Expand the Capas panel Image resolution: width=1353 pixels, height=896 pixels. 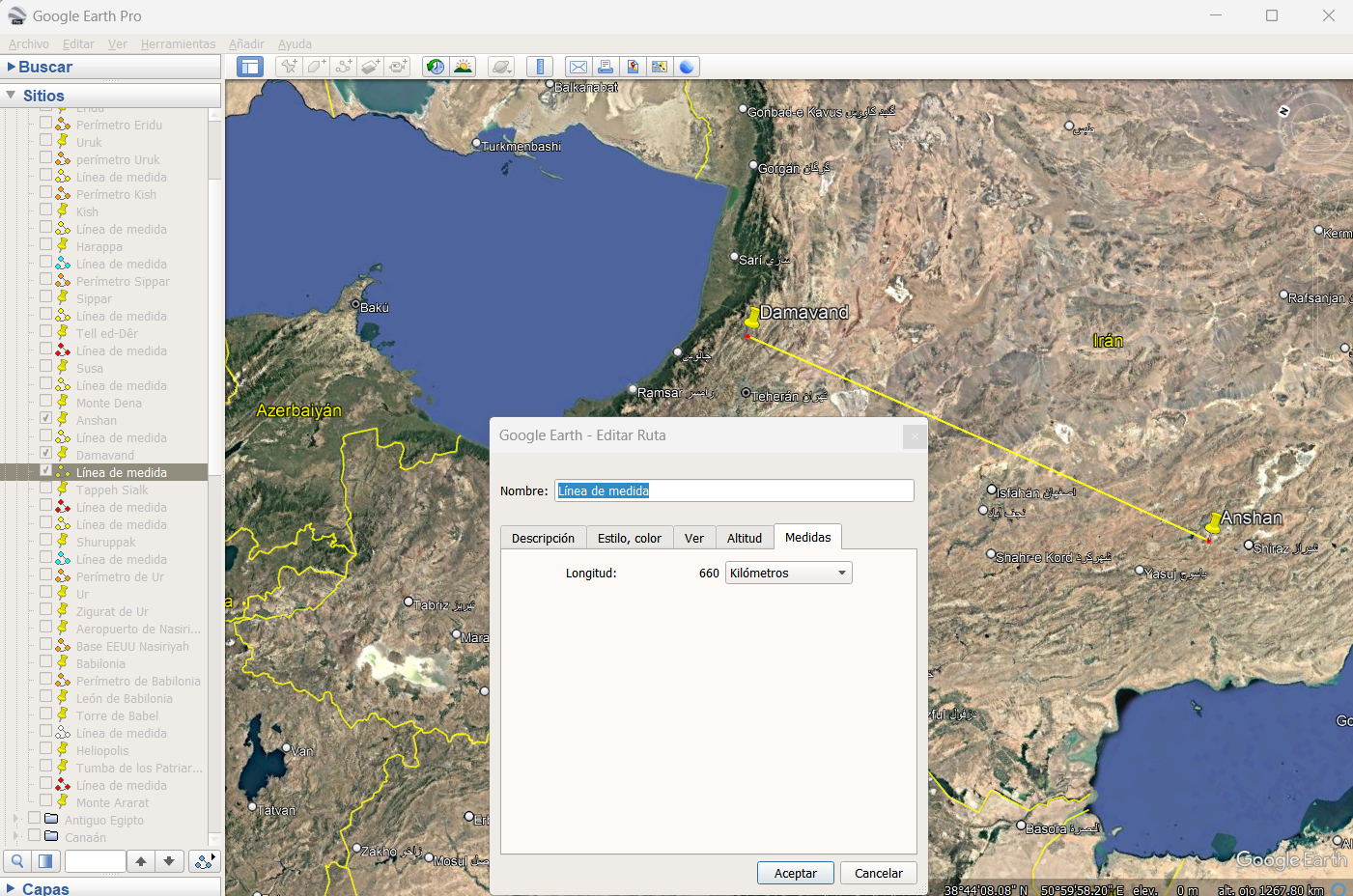tap(12, 888)
